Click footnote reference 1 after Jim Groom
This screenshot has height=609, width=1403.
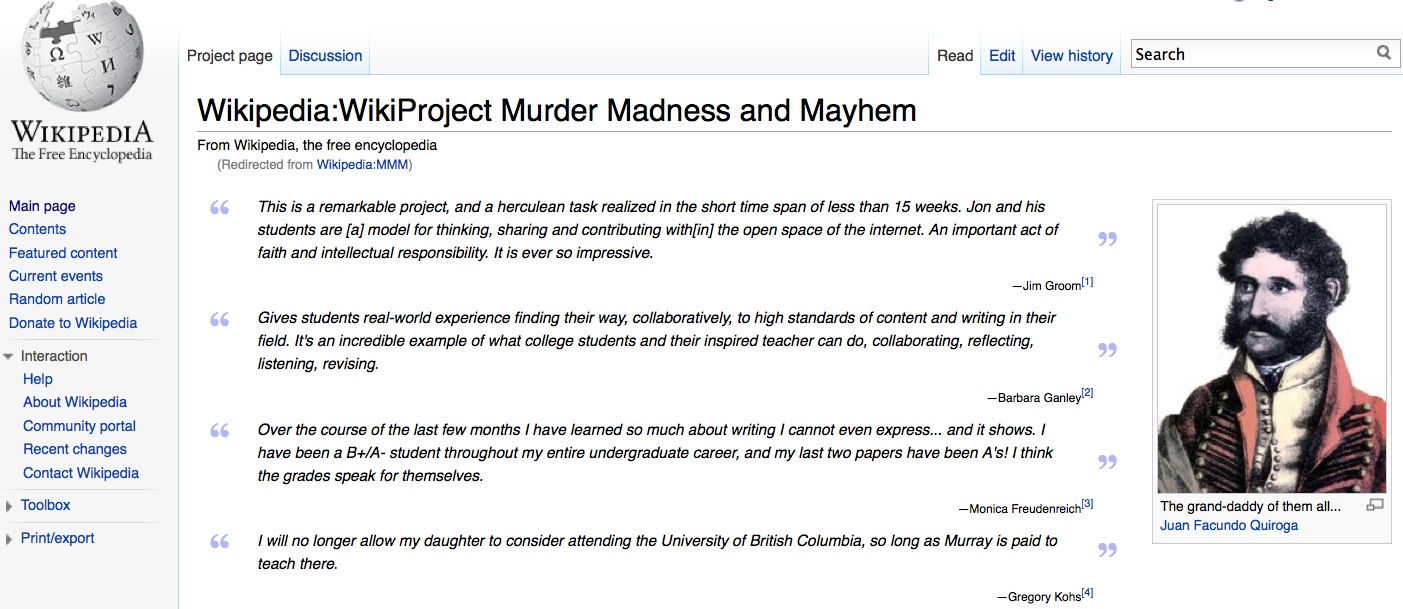point(1087,282)
